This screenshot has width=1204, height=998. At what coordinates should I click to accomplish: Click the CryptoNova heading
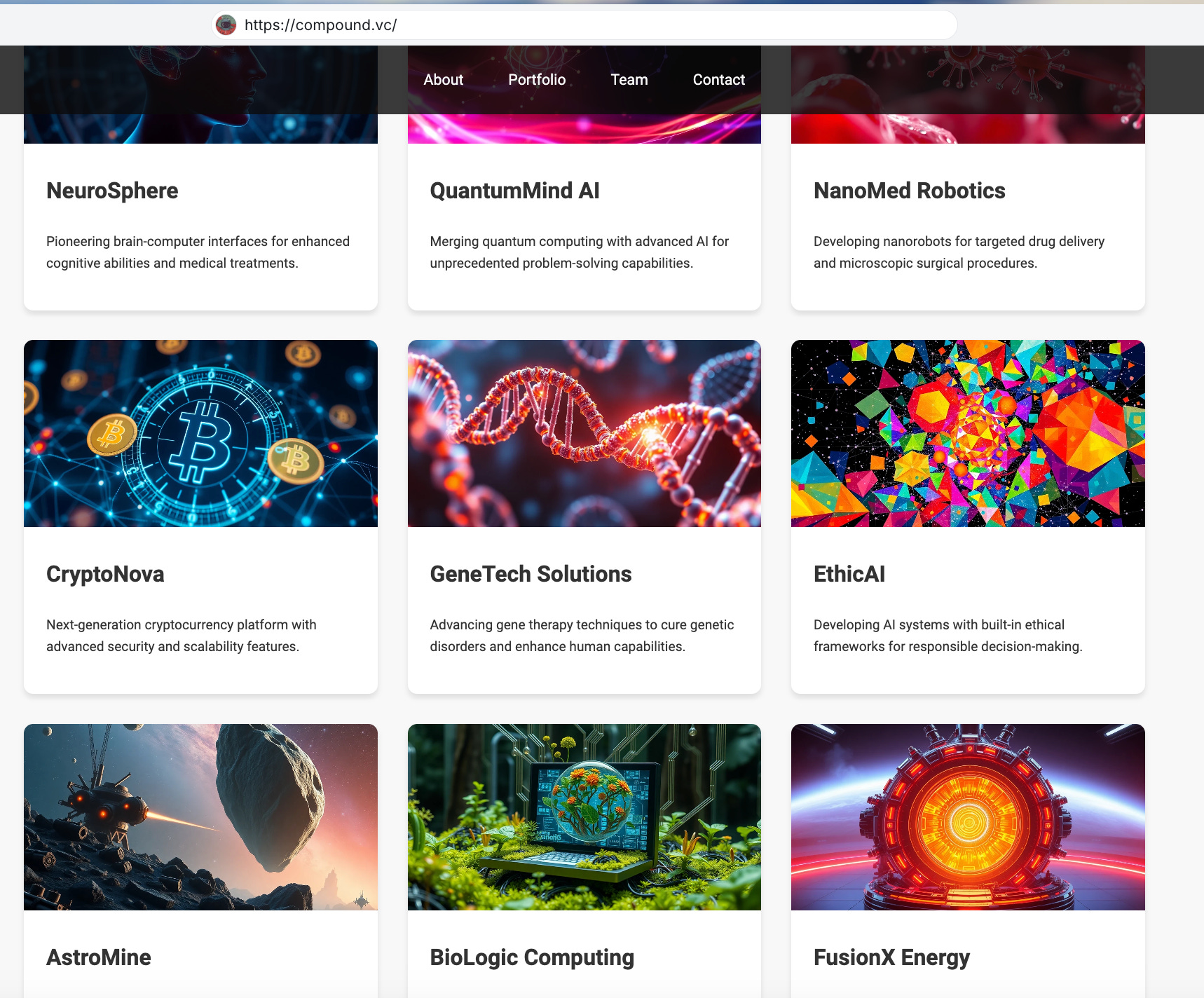click(x=105, y=574)
